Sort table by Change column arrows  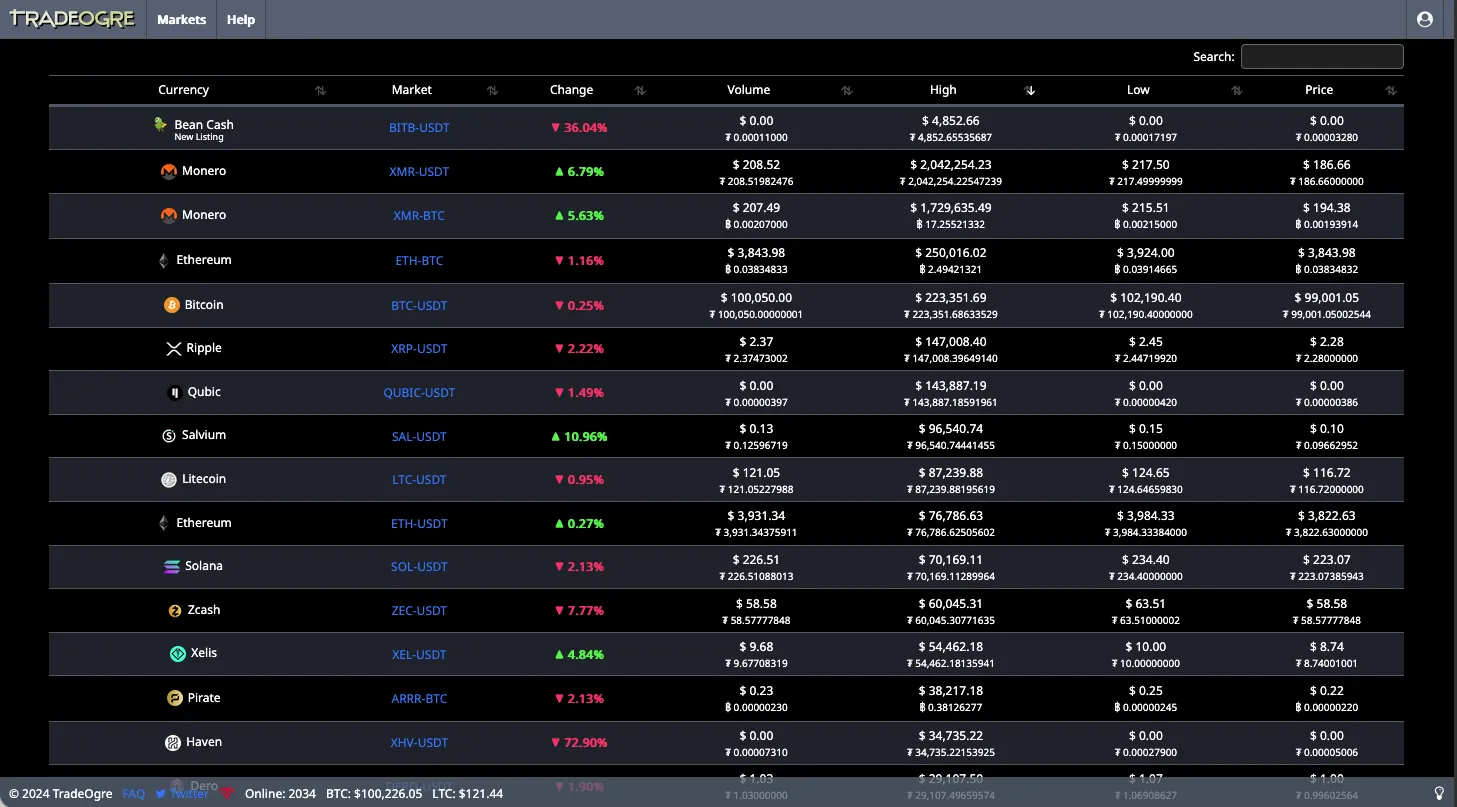coord(640,91)
